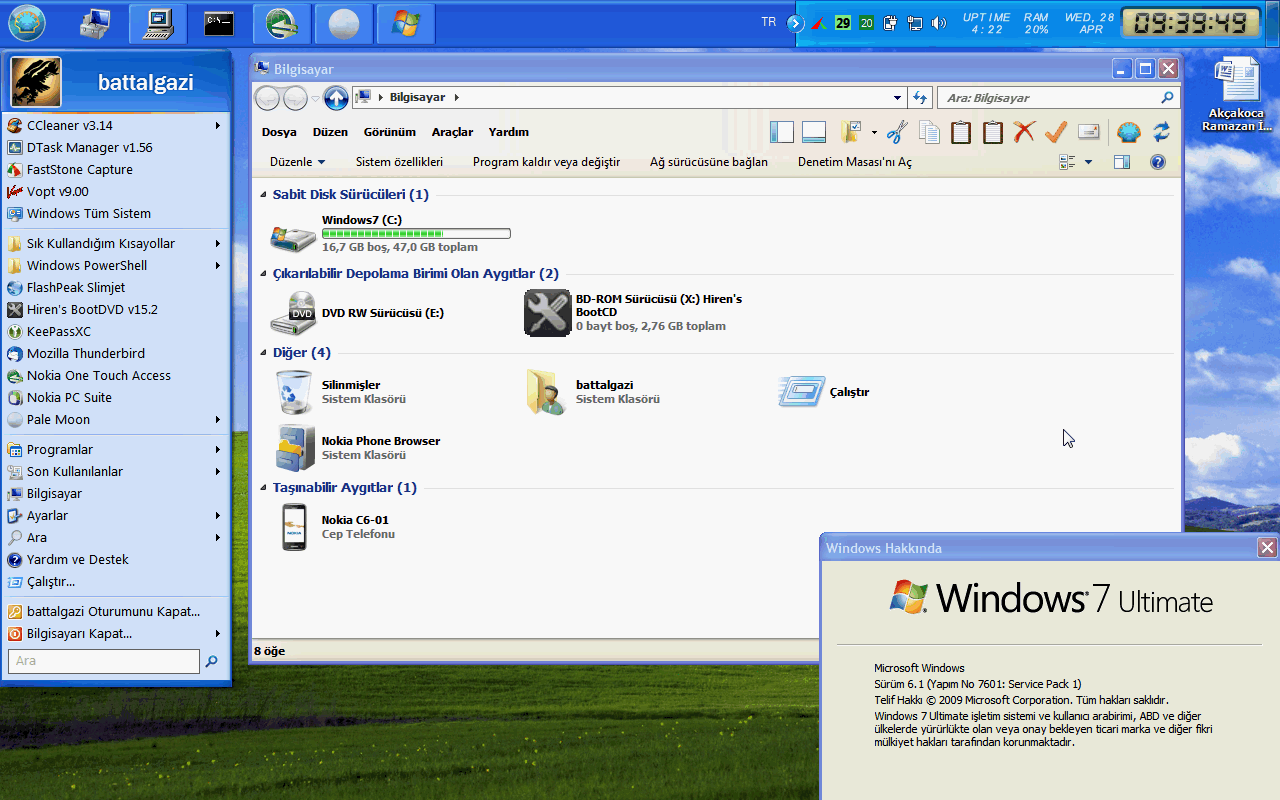Open the folder options icon dropdown arrow

874,132
